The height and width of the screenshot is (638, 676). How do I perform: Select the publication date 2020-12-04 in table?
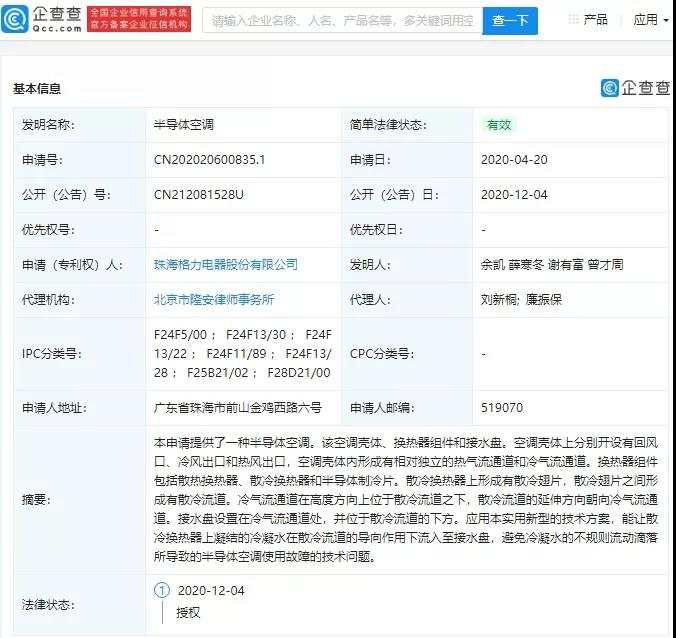514,195
